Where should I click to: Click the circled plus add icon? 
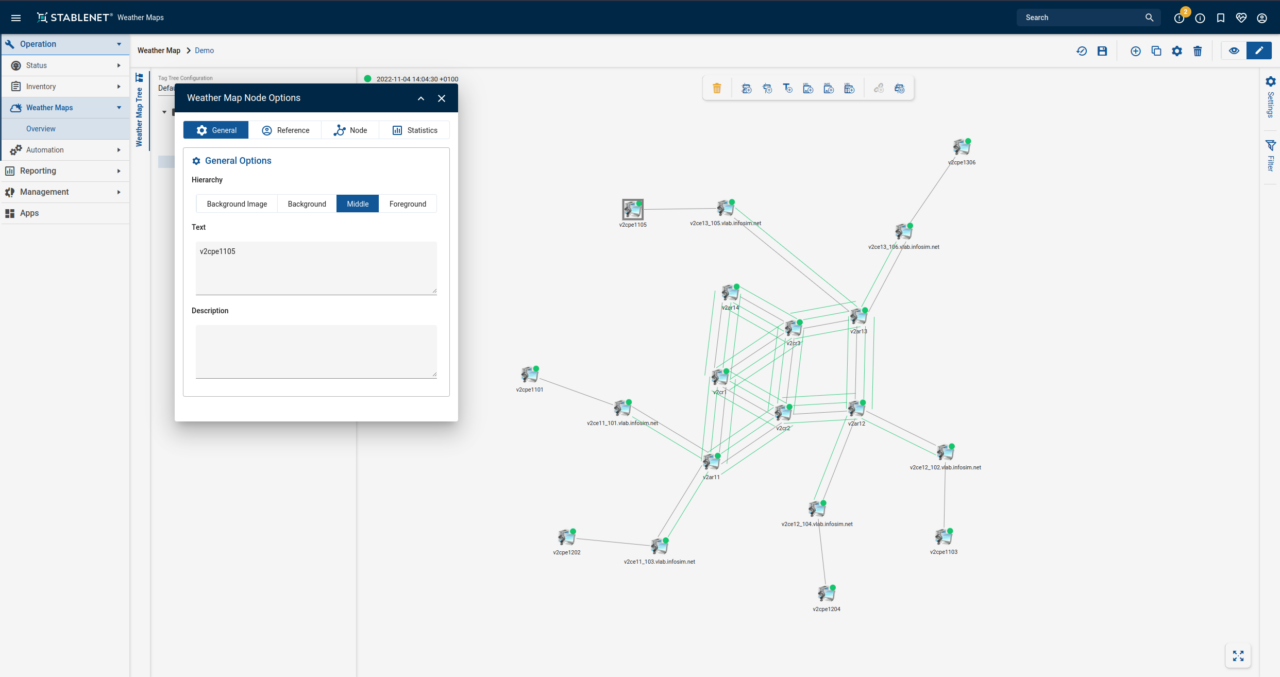pos(1135,51)
